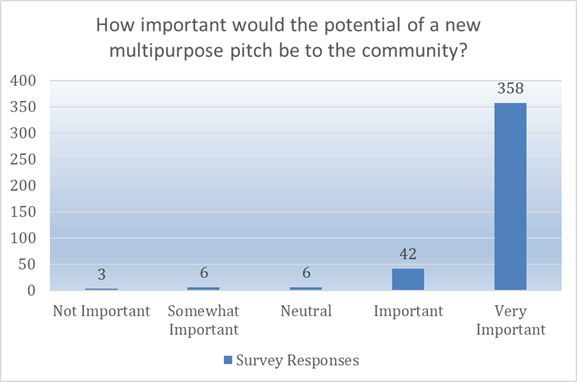
Task: Click the Survey Responses legend label
Action: pos(297,360)
